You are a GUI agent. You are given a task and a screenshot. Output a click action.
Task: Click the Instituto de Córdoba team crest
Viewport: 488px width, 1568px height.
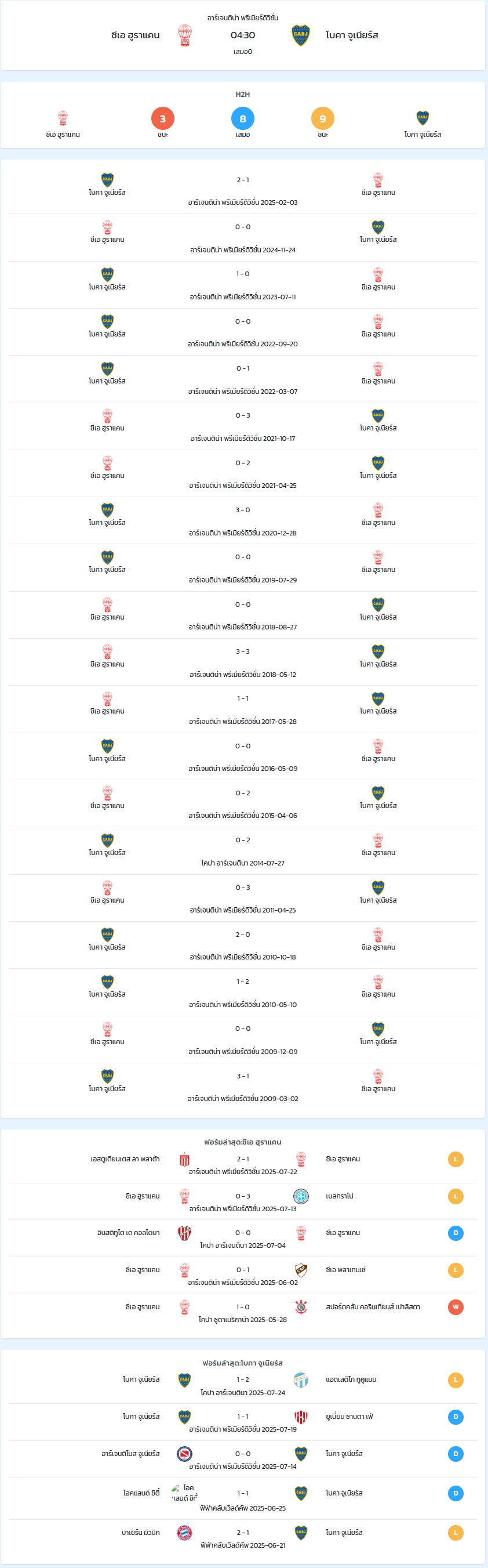184,1233
